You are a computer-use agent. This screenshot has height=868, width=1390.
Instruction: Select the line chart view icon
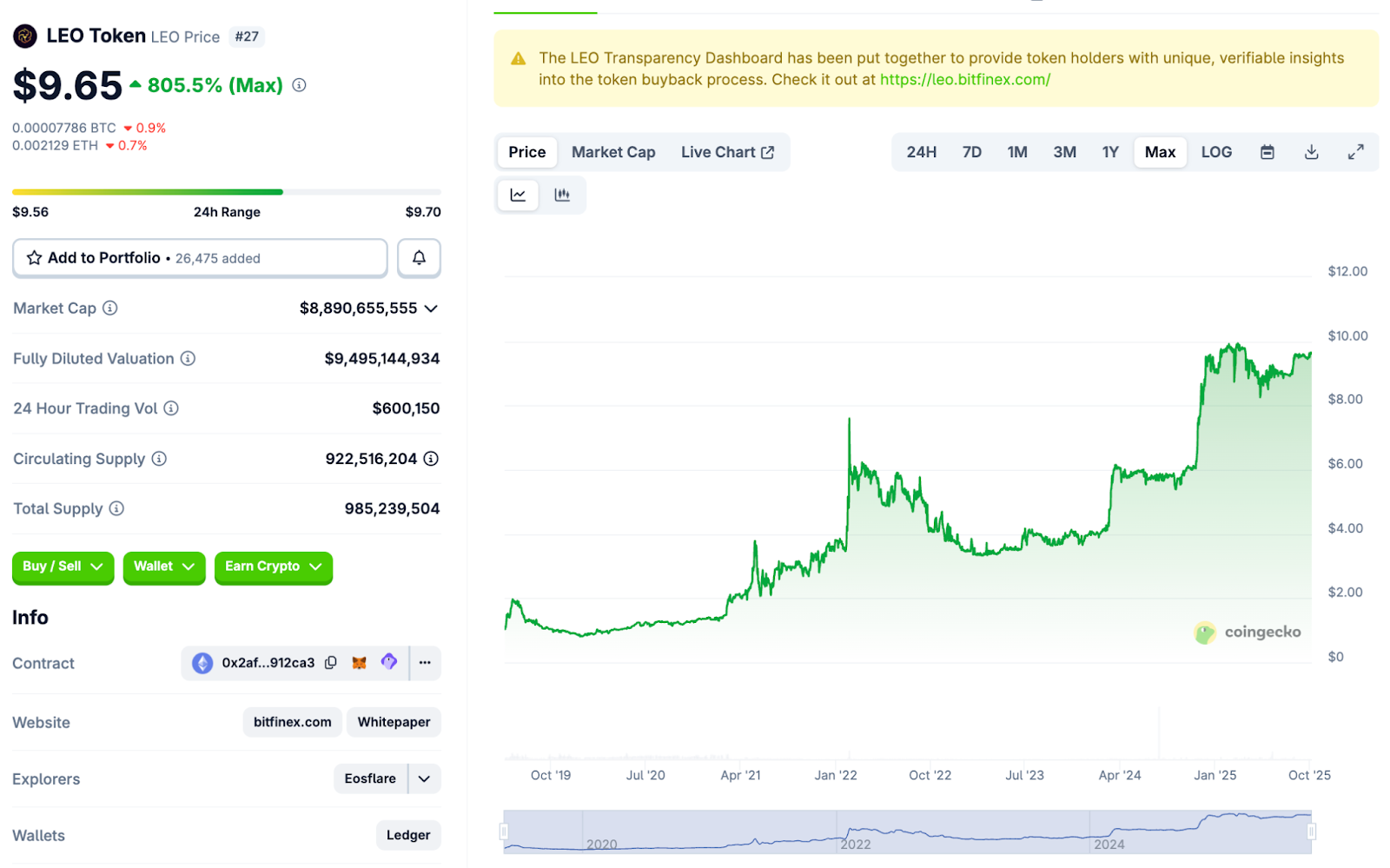[x=518, y=195]
